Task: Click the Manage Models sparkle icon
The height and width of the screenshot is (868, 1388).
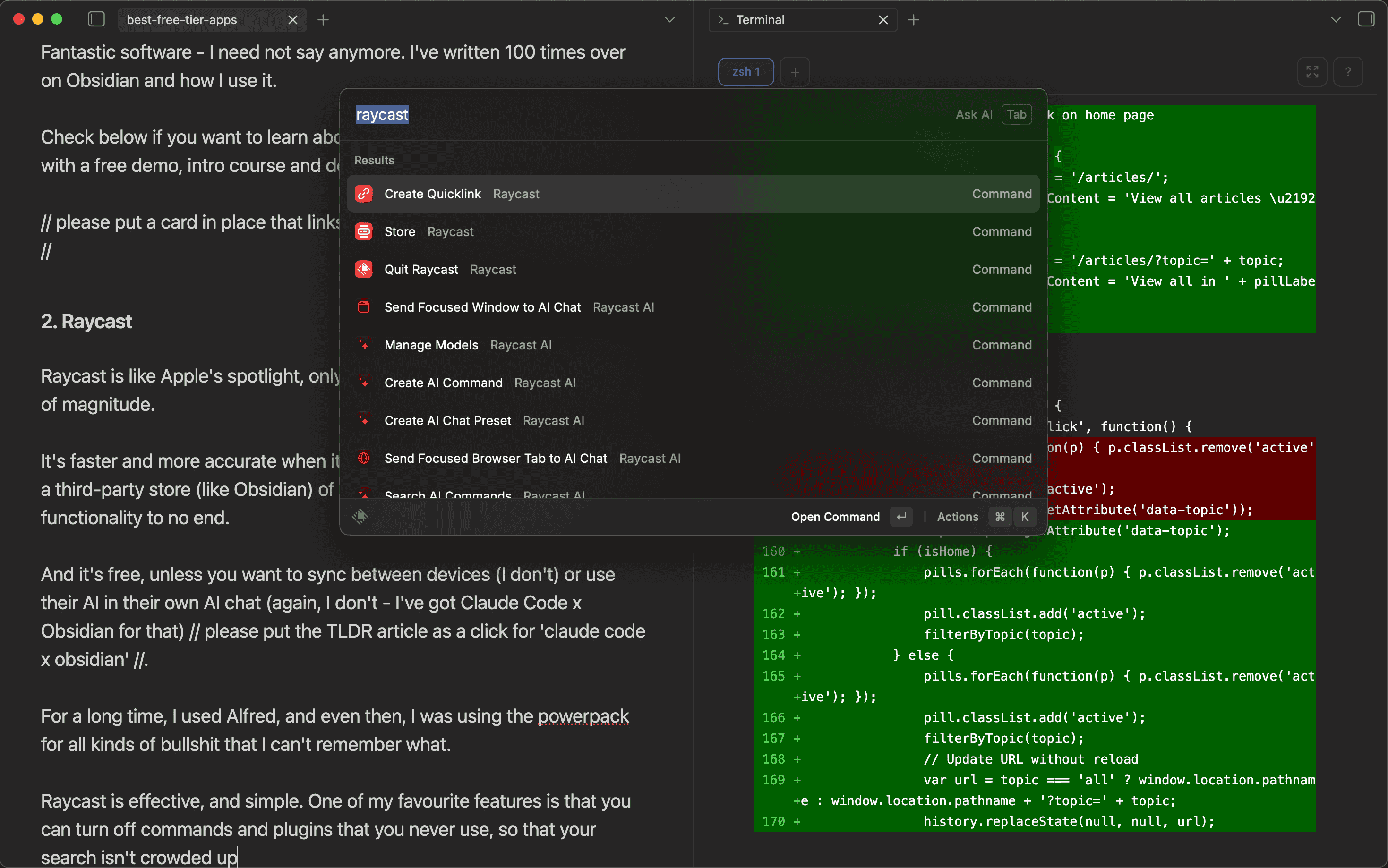Action: click(x=363, y=345)
